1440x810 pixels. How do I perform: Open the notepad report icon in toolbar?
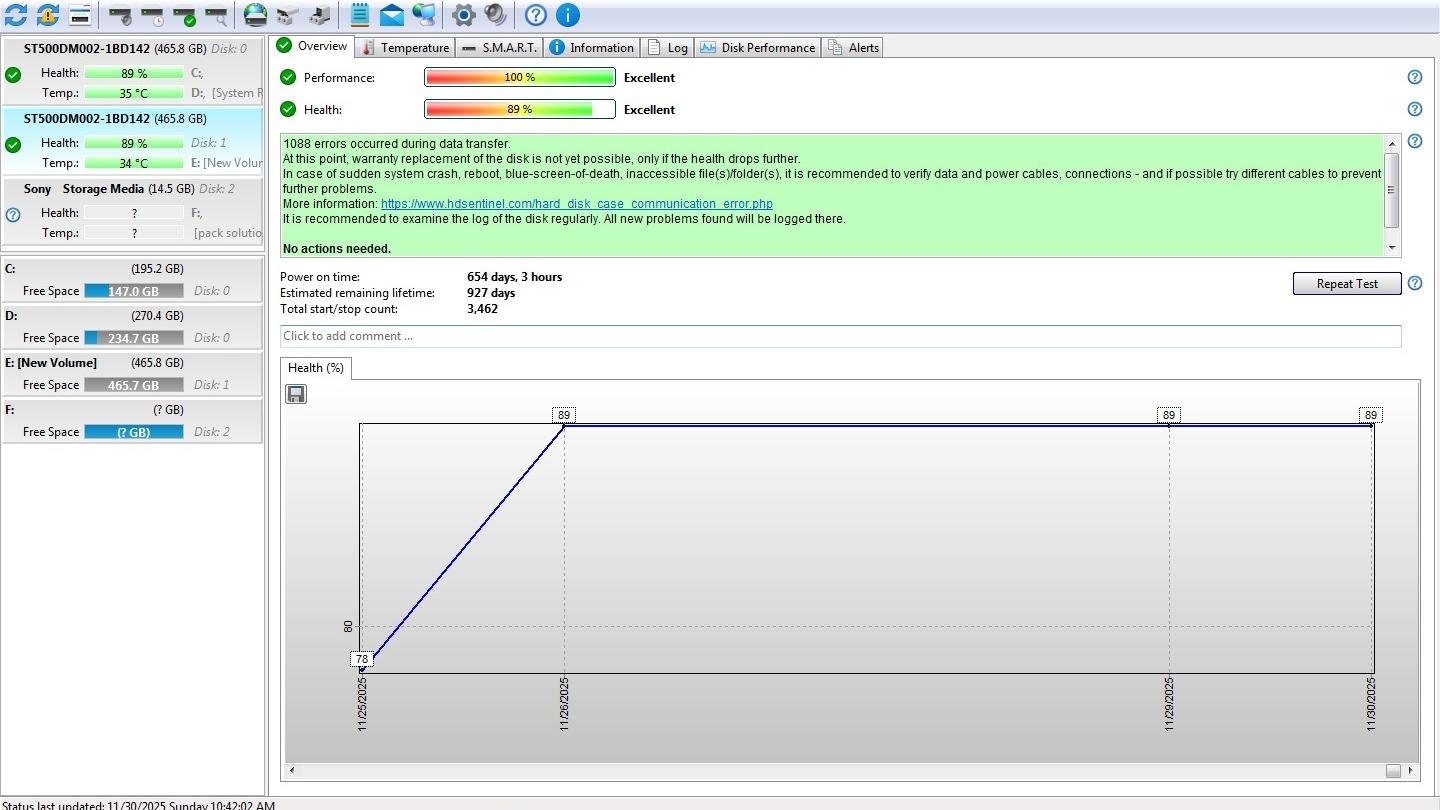[360, 15]
